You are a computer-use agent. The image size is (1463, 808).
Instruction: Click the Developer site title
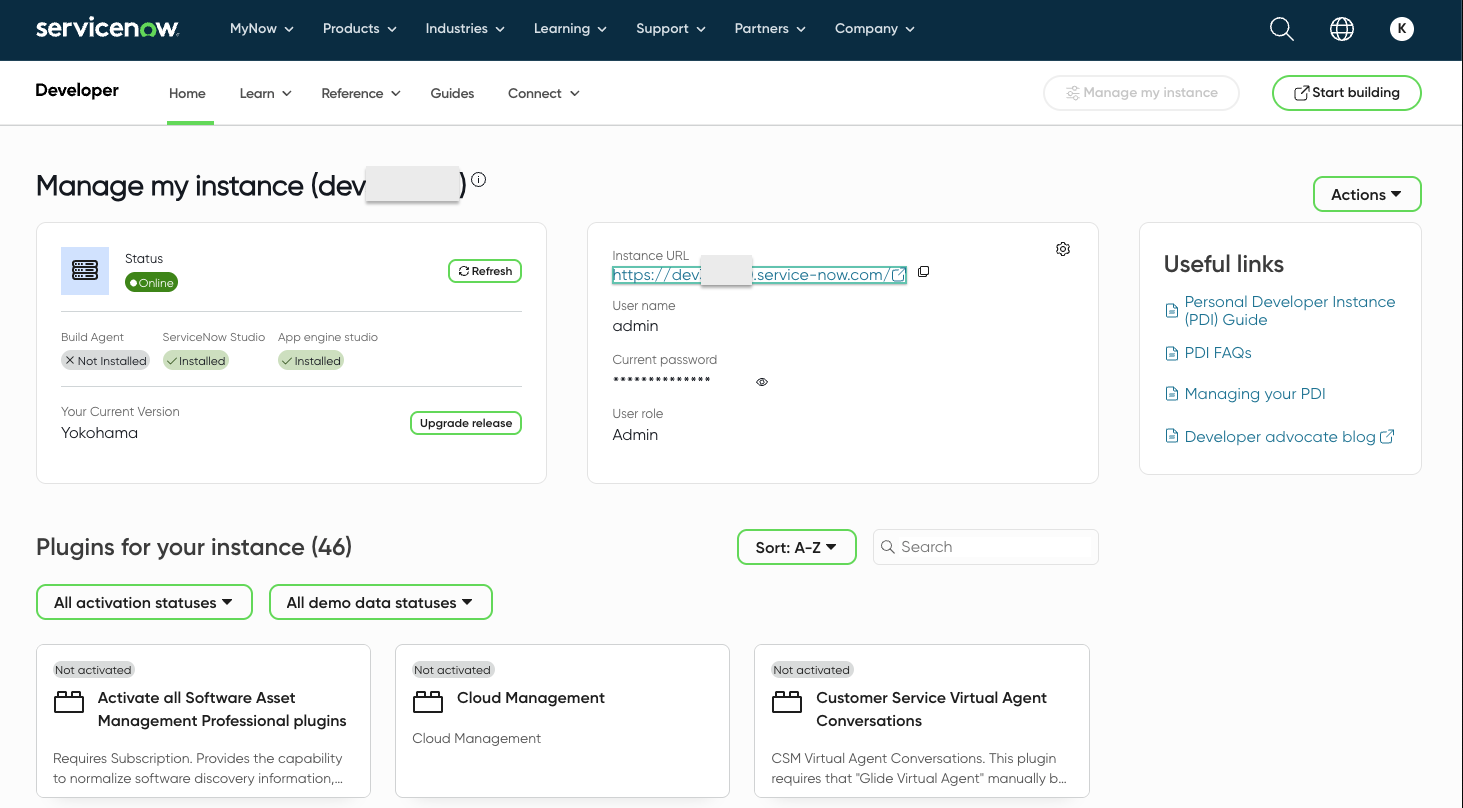pyautogui.click(x=77, y=90)
